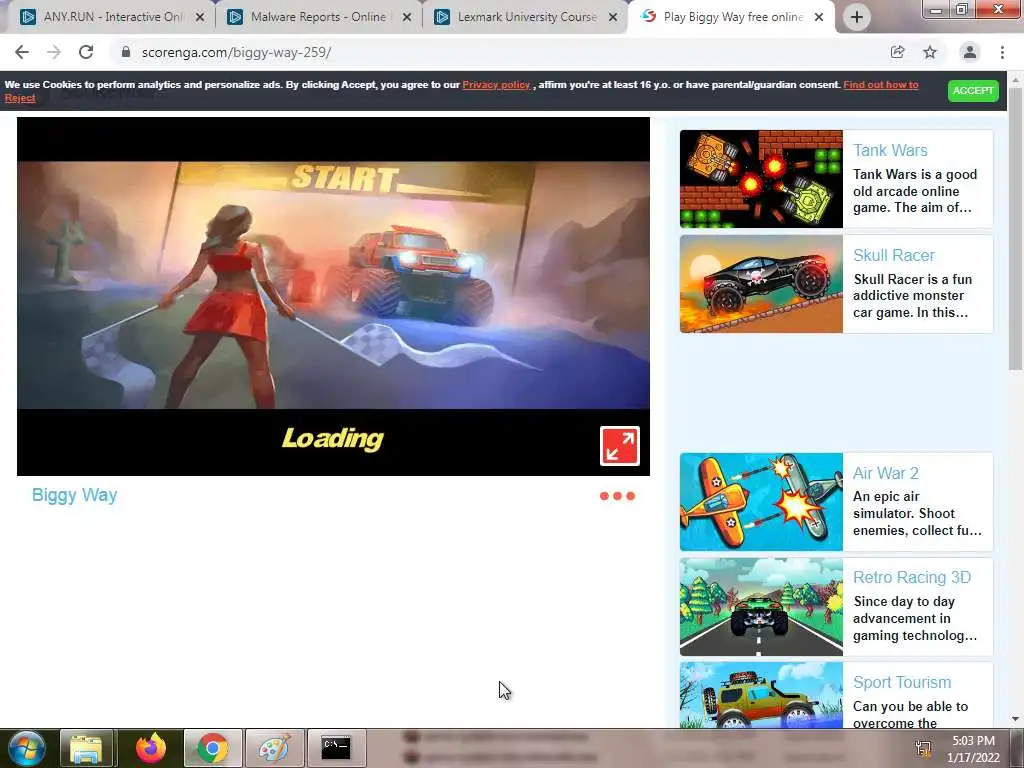Viewport: 1024px width, 768px height.
Task: Select the Play Biggy Way tab
Action: tap(730, 17)
